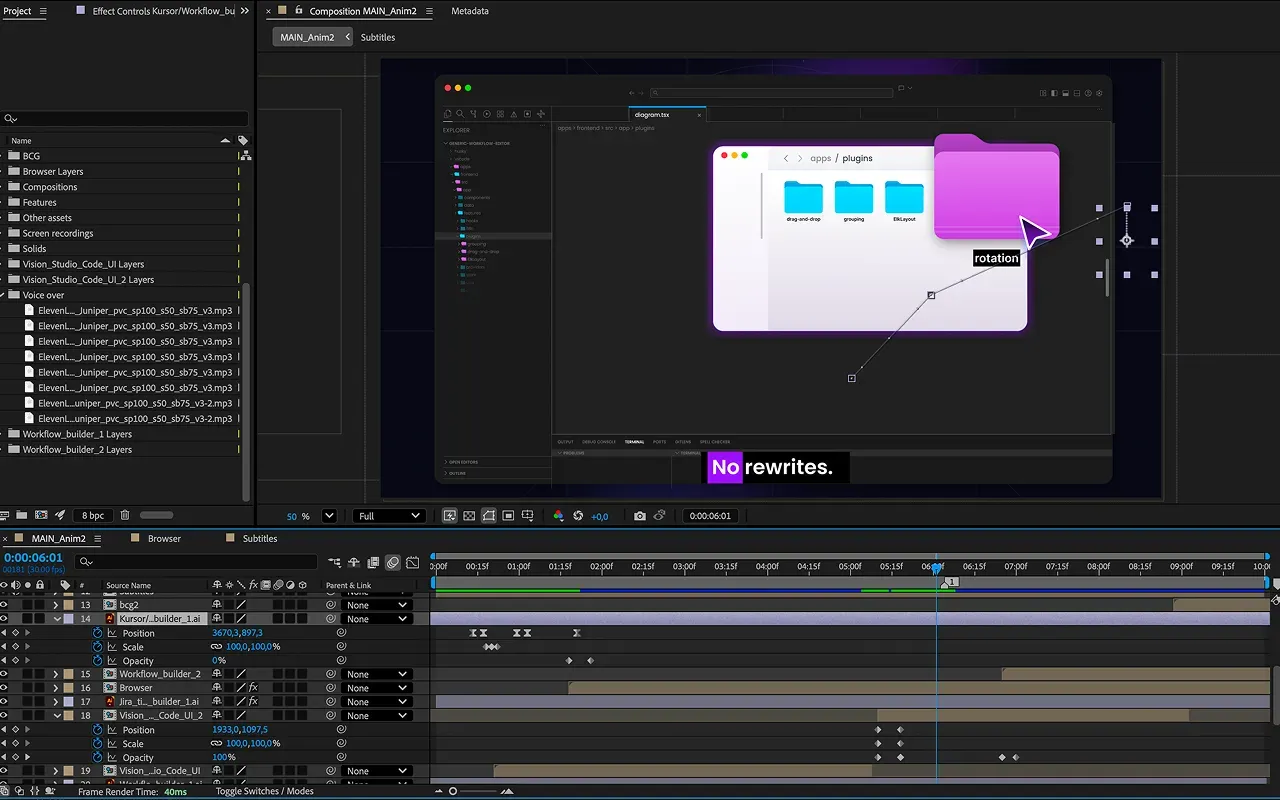Toggle motion blur icon in timeline header
This screenshot has width=1280, height=800.
[x=393, y=563]
